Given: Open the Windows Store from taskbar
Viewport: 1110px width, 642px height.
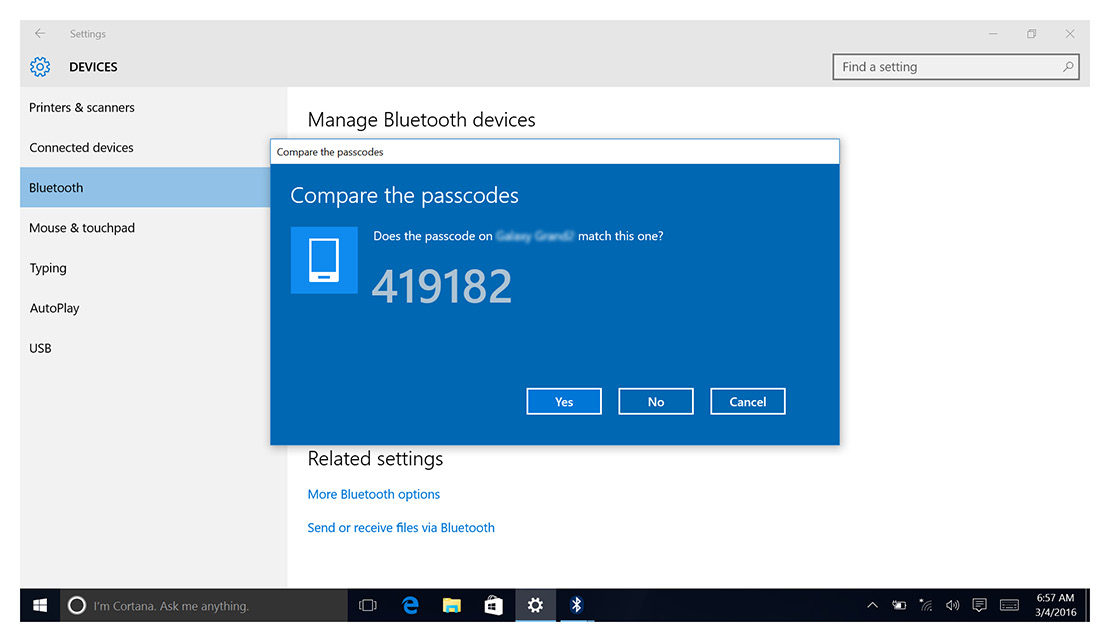Looking at the screenshot, I should coord(493,605).
